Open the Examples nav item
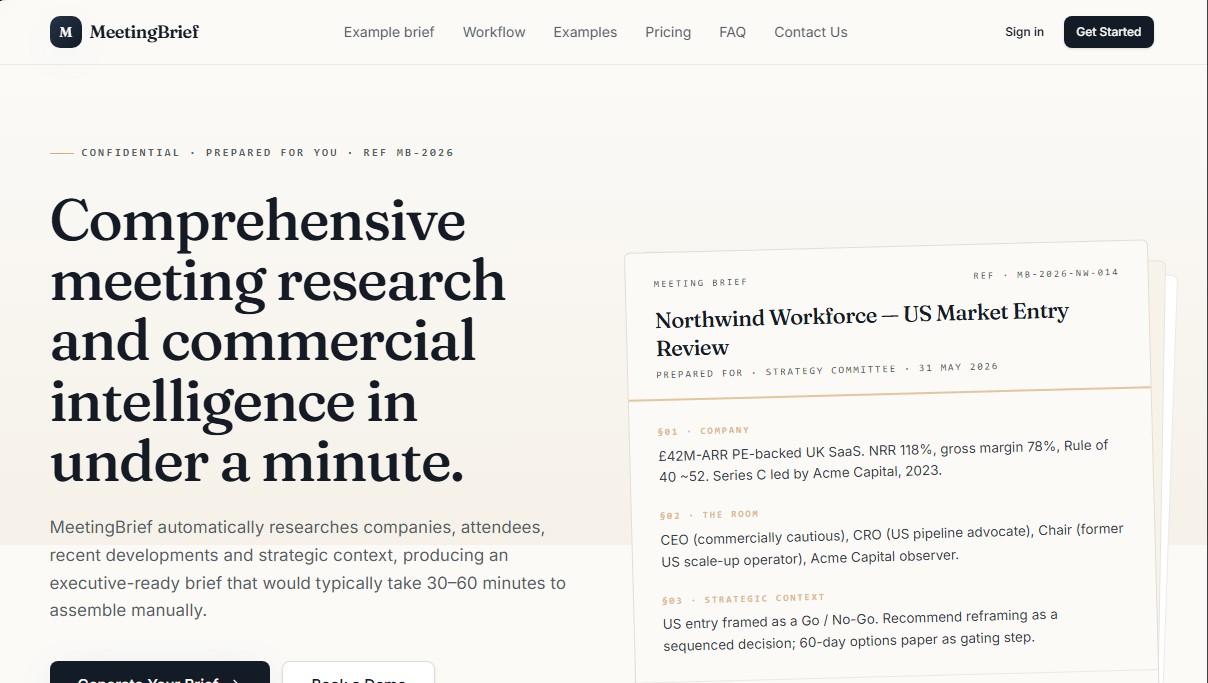The image size is (1208, 683). [585, 32]
